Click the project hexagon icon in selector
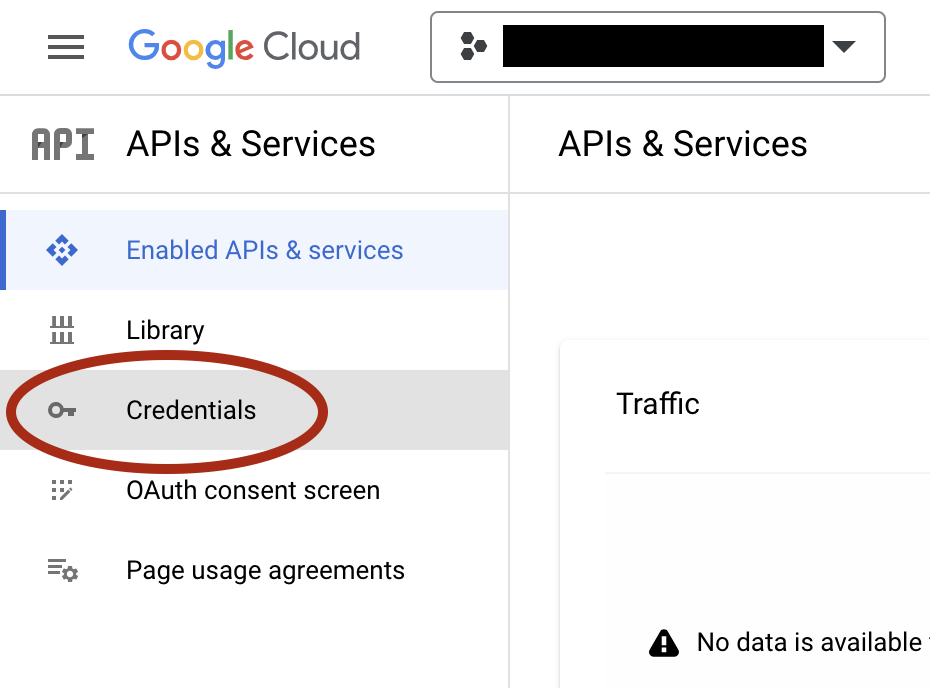This screenshot has width=930, height=688. click(473, 46)
